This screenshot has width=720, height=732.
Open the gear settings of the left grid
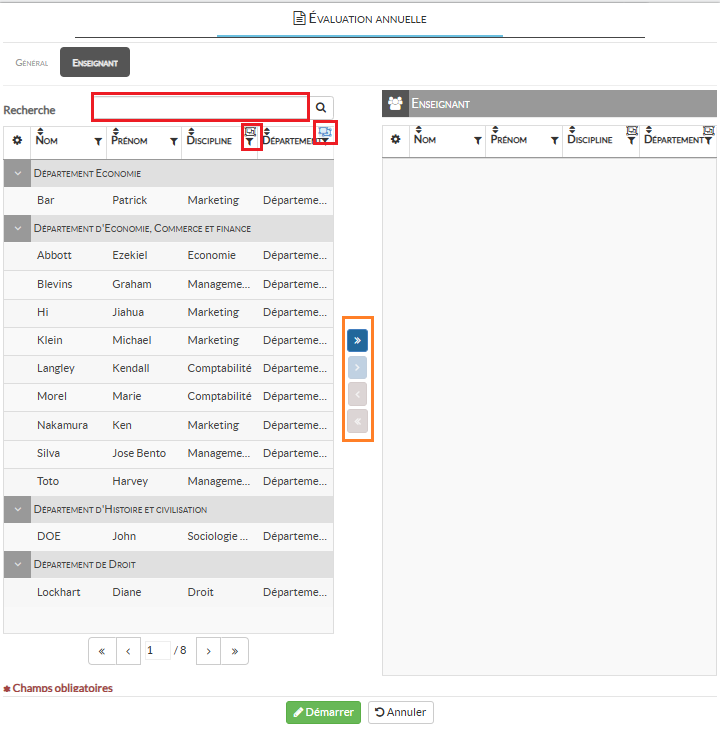[x=17, y=141]
